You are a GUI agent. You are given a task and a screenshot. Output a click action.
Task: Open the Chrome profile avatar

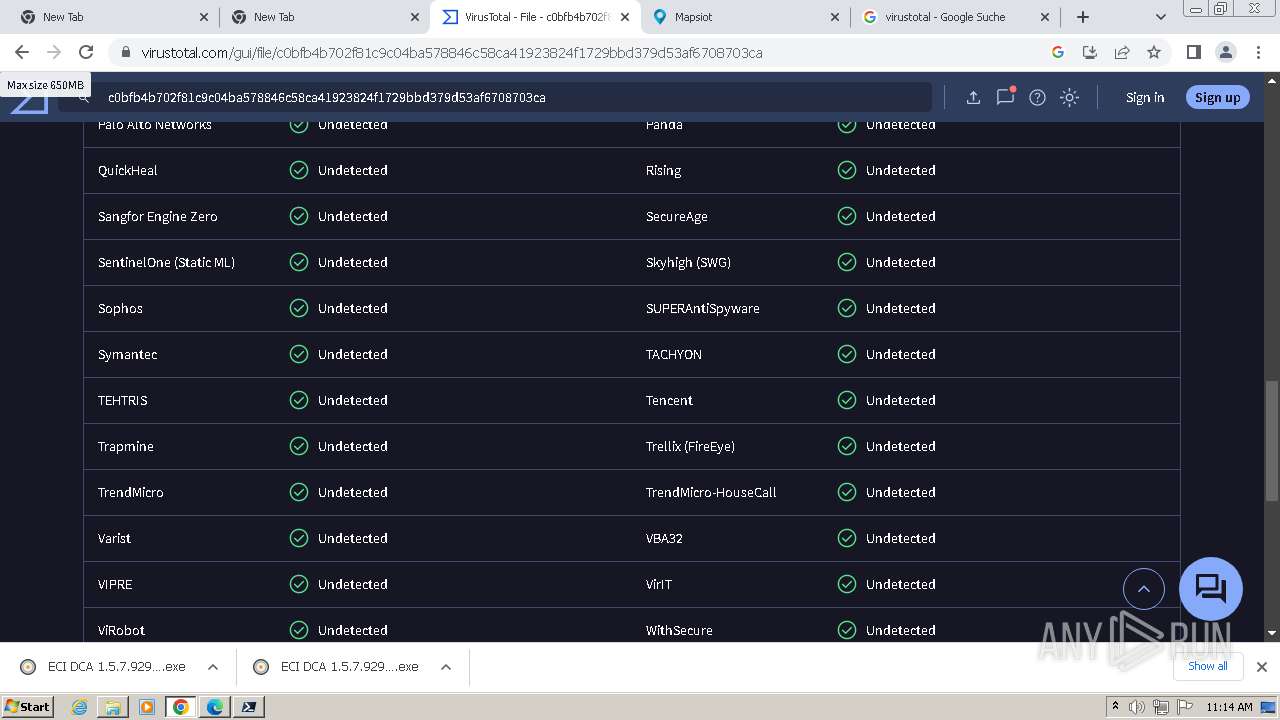(1225, 52)
